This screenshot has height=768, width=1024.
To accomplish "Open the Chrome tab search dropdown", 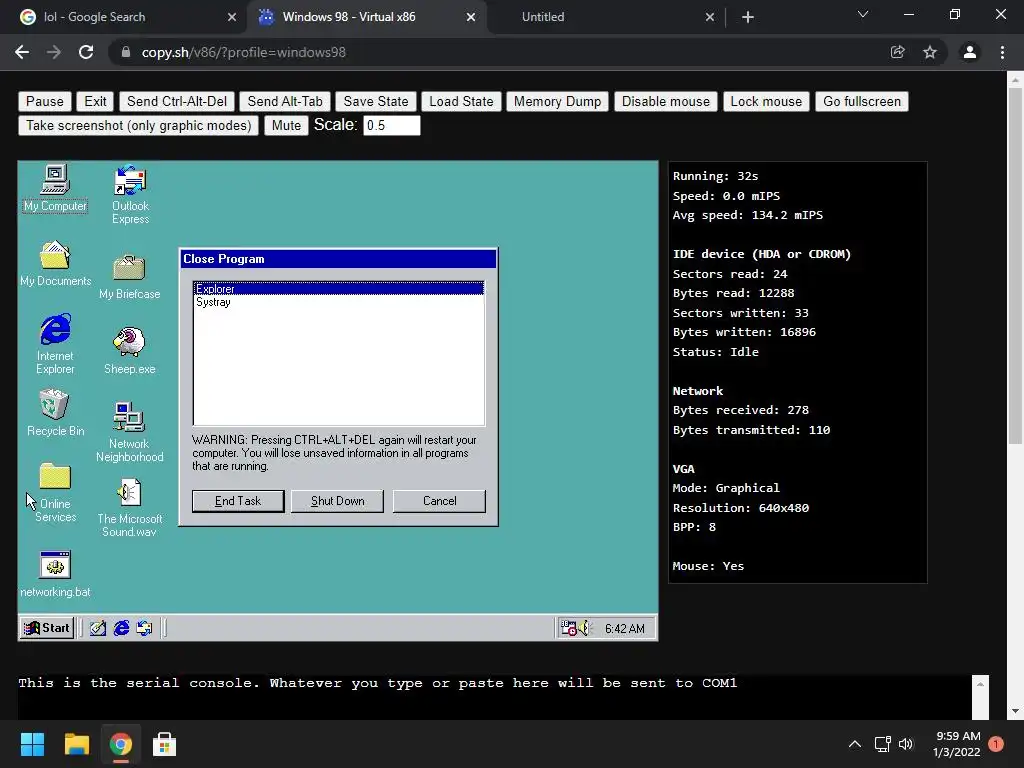I will tap(863, 14).
